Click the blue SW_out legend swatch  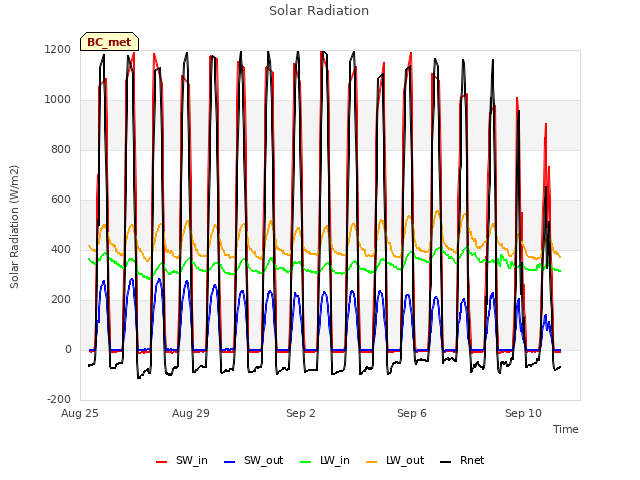pyautogui.click(x=230, y=462)
